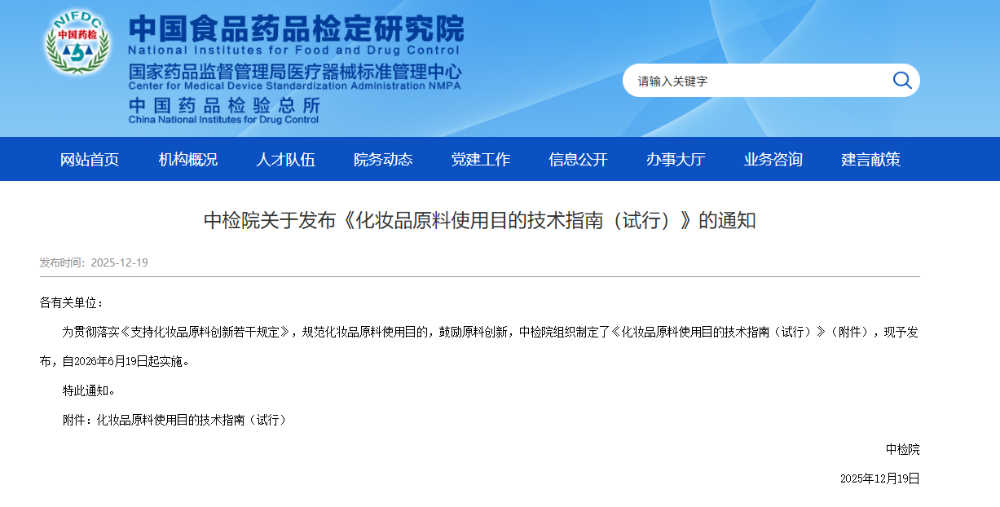Click the text 国家药品监督管理局医疗器械标准管理中心
The width and height of the screenshot is (1000, 507).
point(295,71)
